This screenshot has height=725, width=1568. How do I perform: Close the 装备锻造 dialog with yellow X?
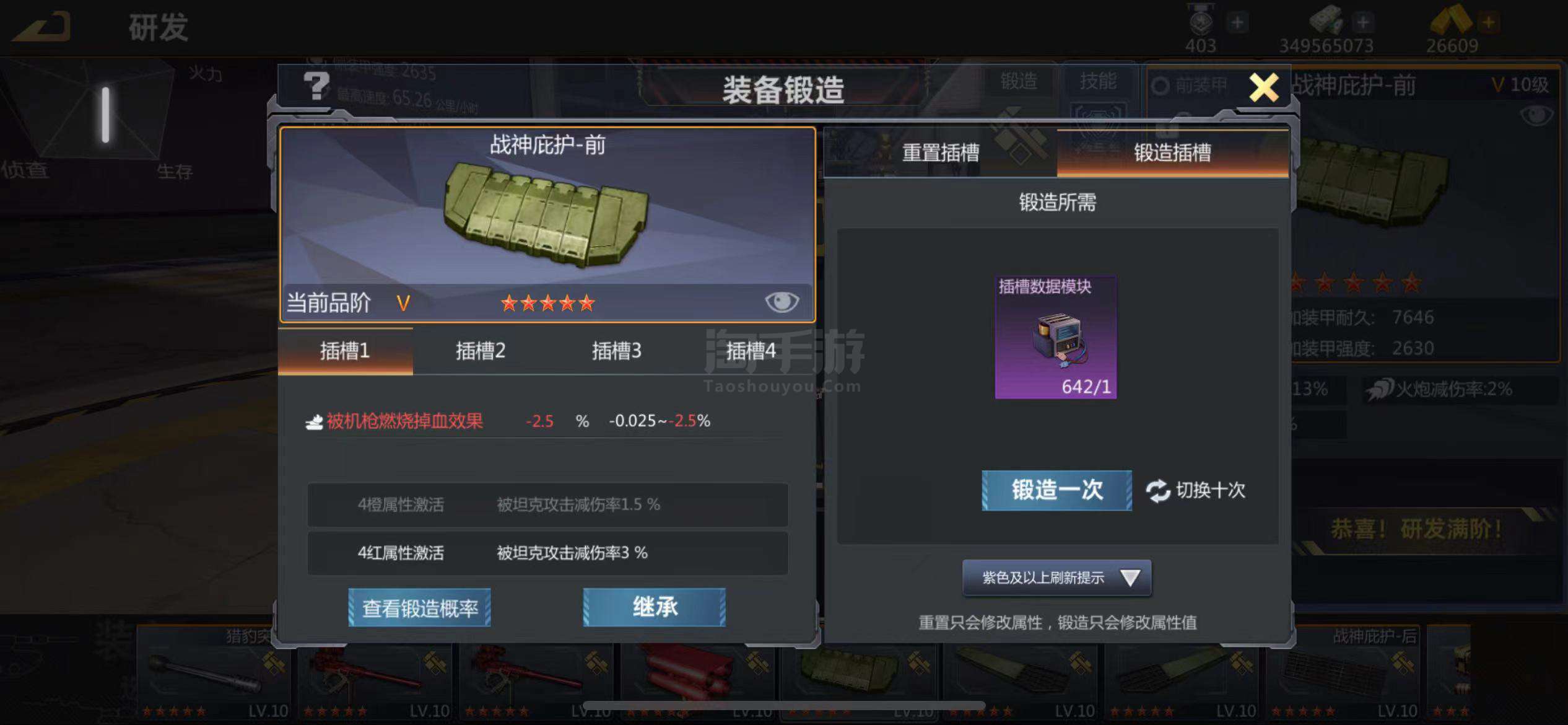click(1263, 87)
